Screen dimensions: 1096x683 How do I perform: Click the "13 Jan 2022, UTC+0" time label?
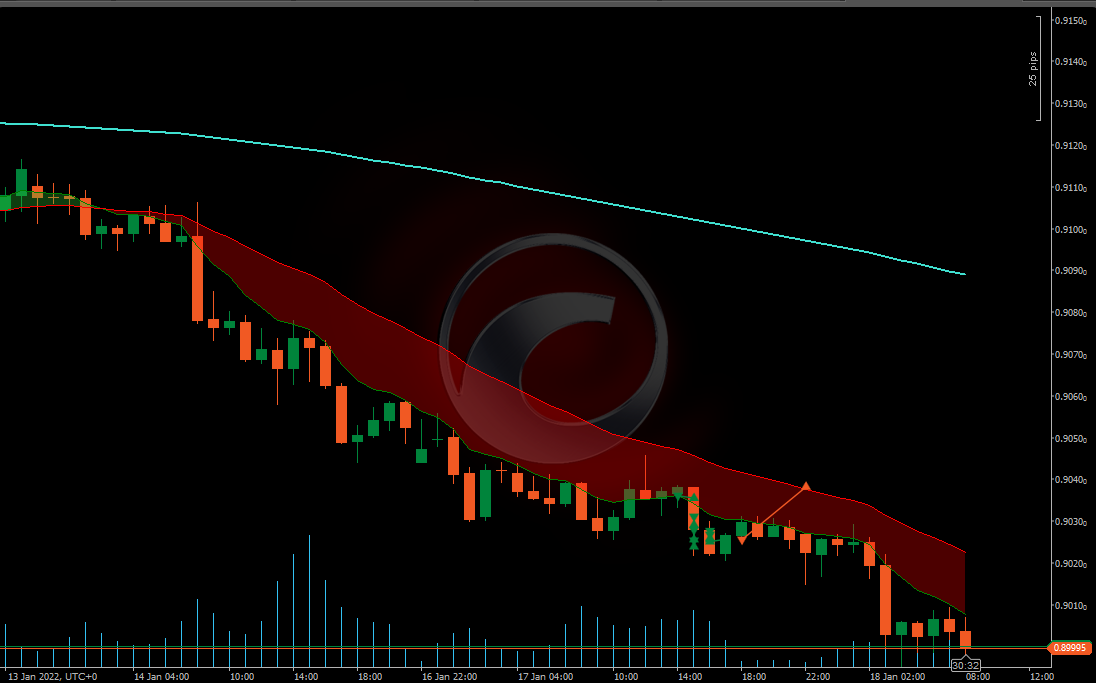click(x=52, y=677)
